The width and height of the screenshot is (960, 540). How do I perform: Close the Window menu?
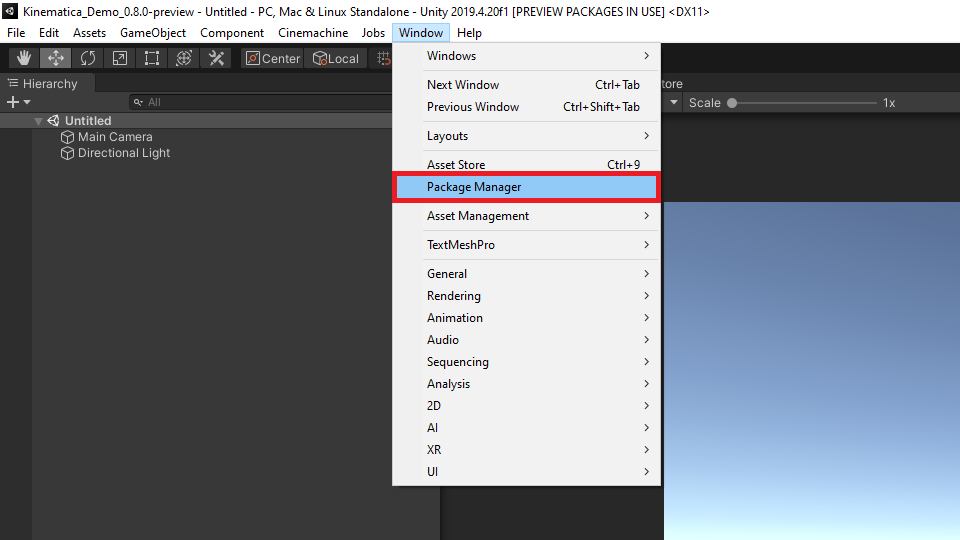(x=421, y=33)
